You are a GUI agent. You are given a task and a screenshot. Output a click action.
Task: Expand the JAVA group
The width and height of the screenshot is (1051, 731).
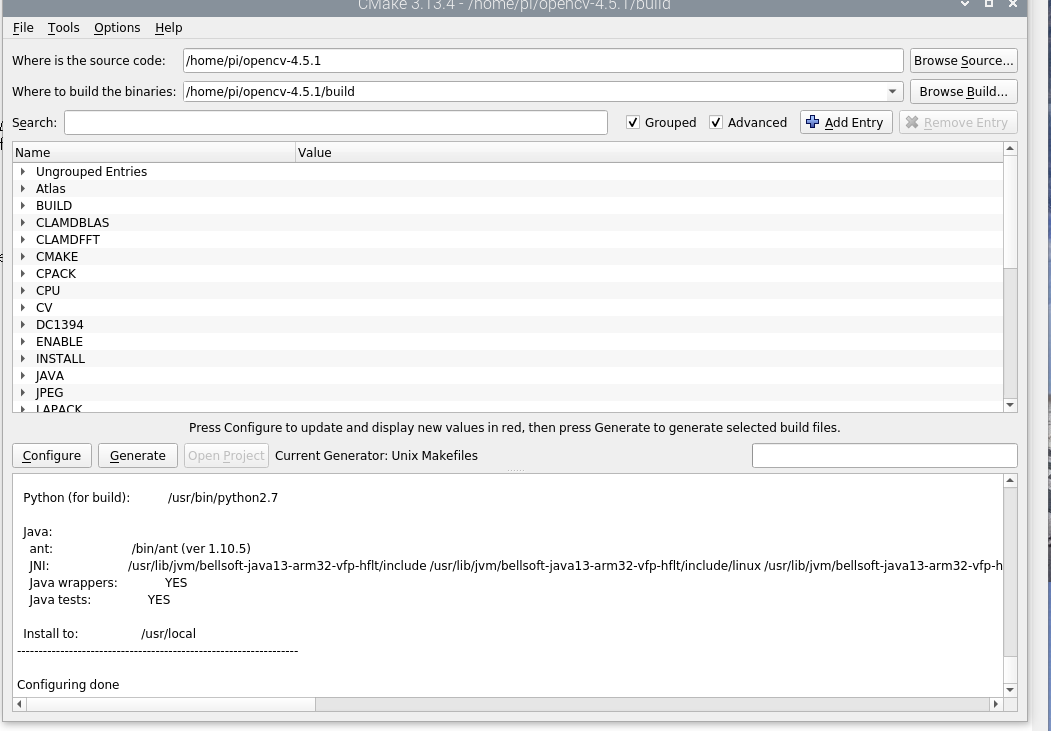tap(23, 375)
